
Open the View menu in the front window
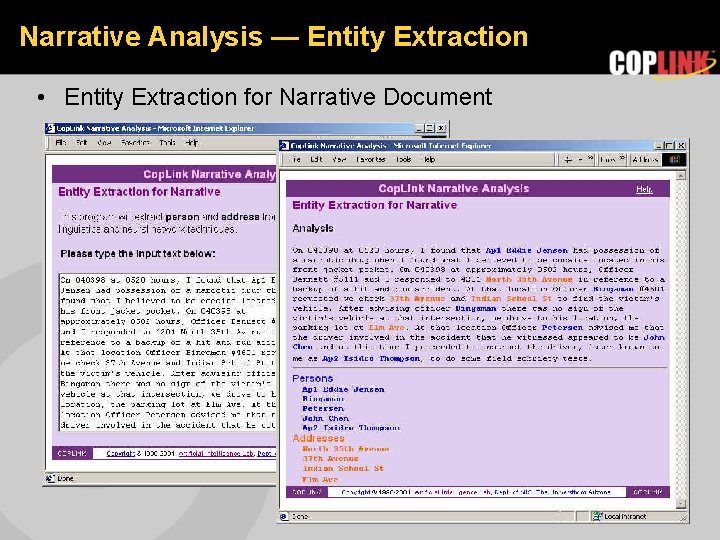[x=339, y=159]
